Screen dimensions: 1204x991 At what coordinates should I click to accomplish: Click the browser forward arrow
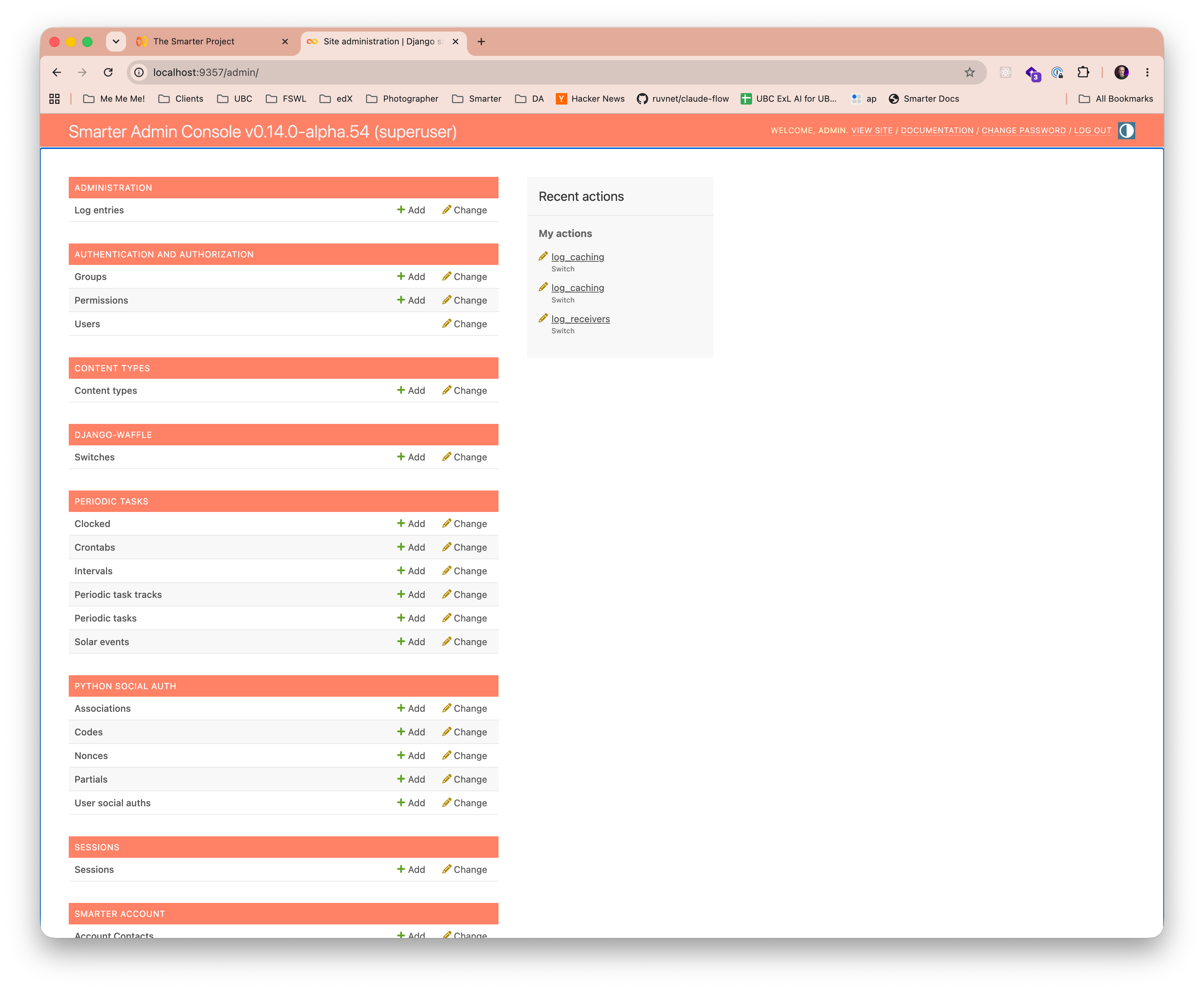point(82,72)
